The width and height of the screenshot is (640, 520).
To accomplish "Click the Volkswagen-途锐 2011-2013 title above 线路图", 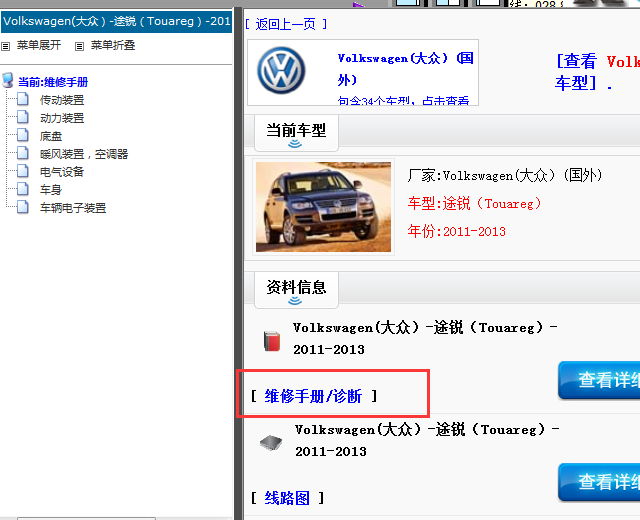I will click(x=427, y=440).
